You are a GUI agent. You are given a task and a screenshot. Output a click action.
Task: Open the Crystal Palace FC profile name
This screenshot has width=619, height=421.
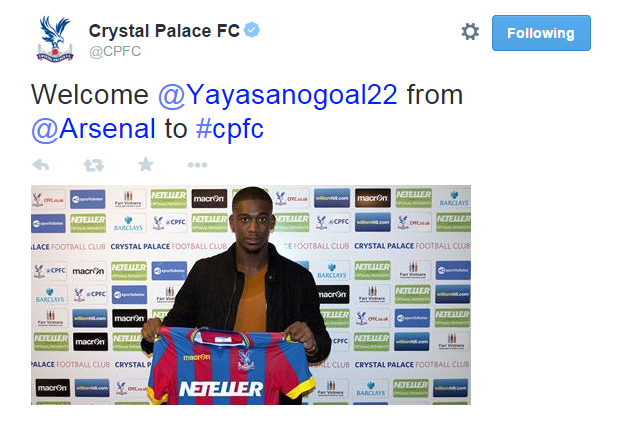tap(164, 31)
